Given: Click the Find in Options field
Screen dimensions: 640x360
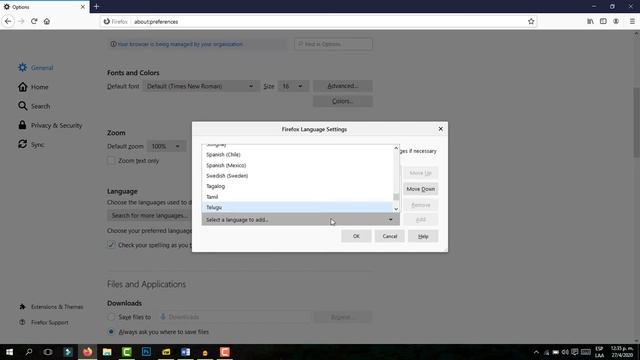Looking at the screenshot, I should [x=333, y=44].
